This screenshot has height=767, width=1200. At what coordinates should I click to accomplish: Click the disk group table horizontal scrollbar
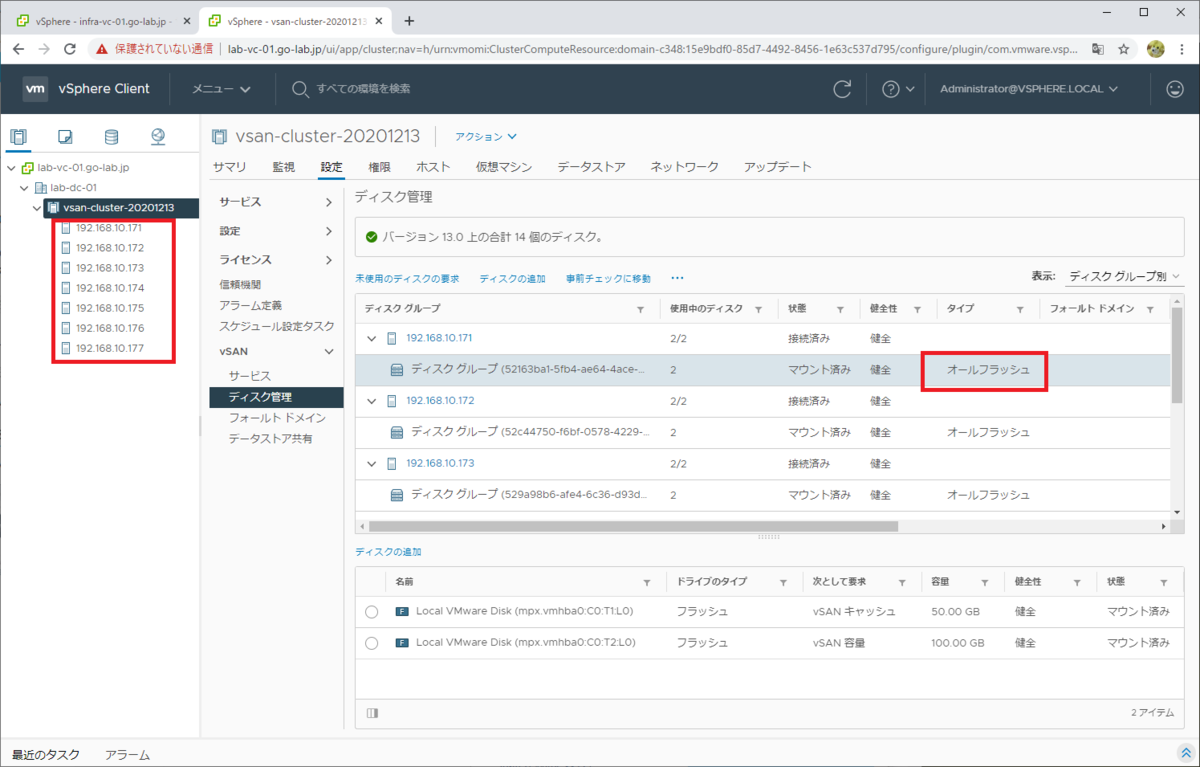[x=633, y=526]
